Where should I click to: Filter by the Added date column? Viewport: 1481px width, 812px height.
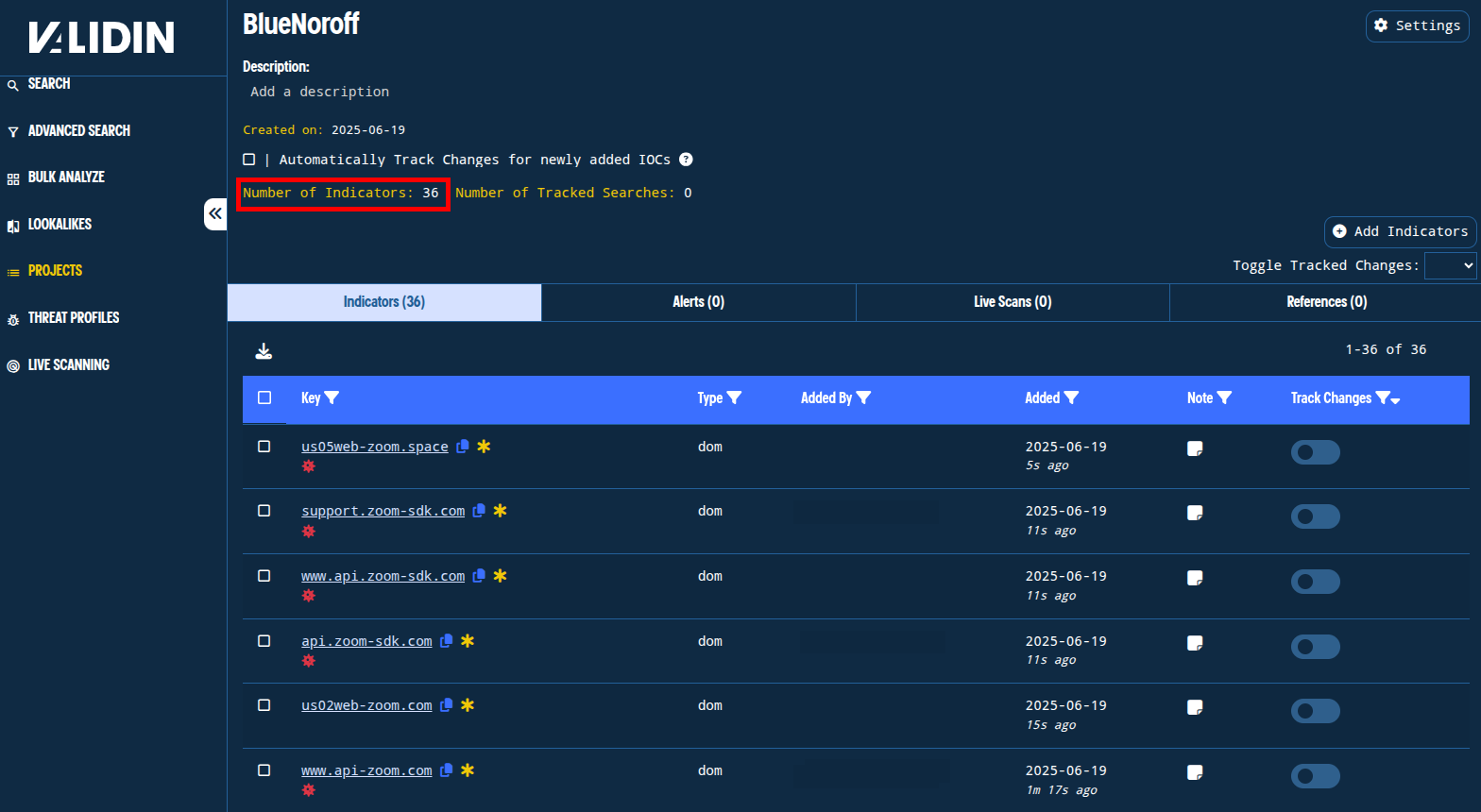point(1071,398)
